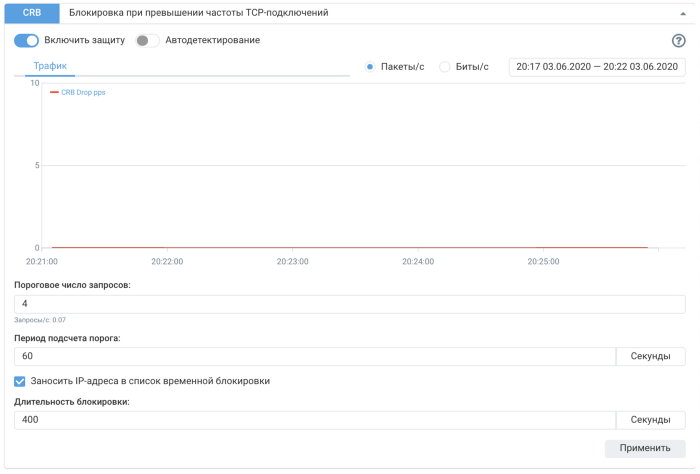
Task: Open the help question mark icon
Action: [x=678, y=41]
